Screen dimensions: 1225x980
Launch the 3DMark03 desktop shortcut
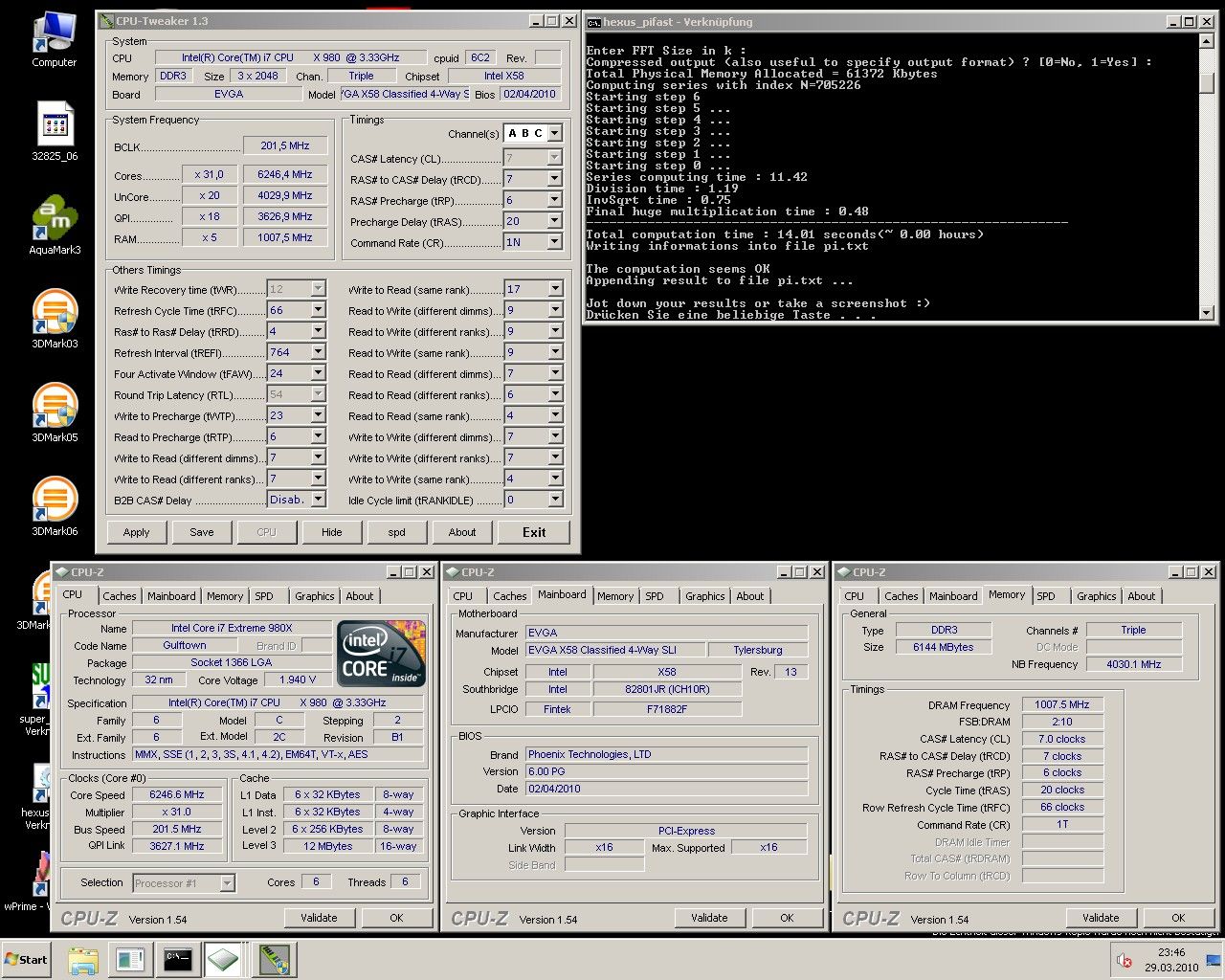[55, 319]
